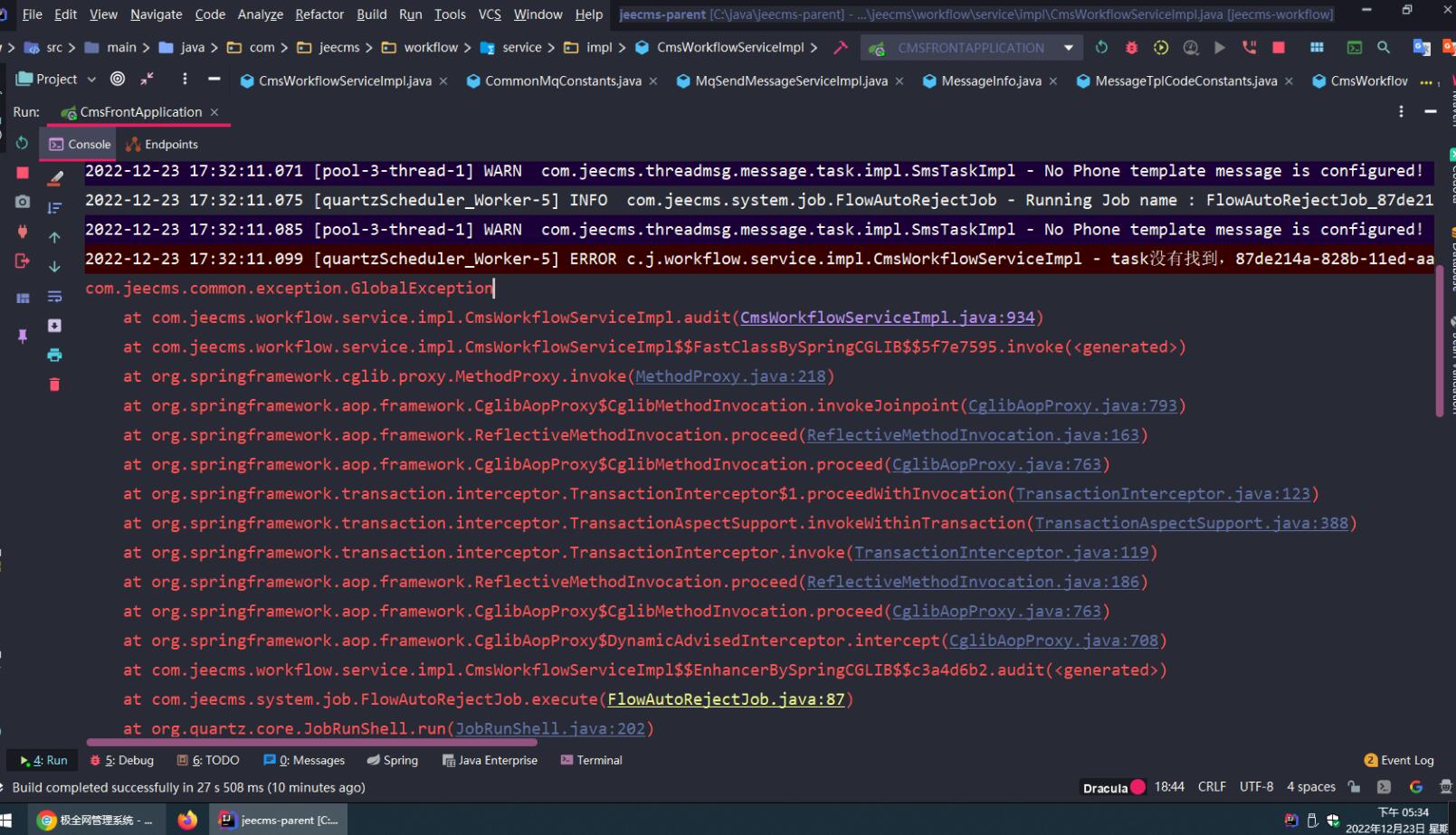Click the camera thread dump icon

coord(23,202)
